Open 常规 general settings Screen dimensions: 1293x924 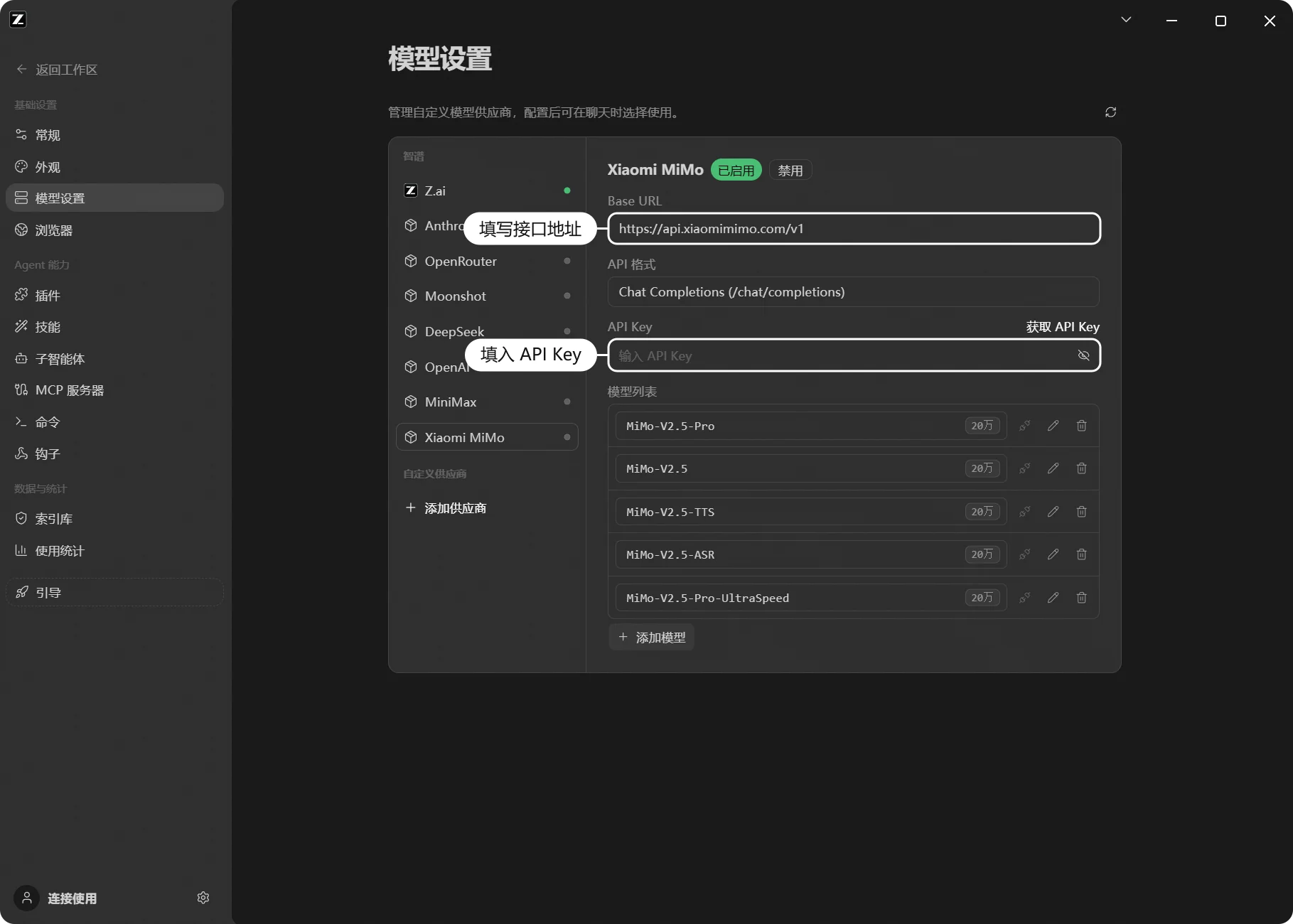(114, 135)
